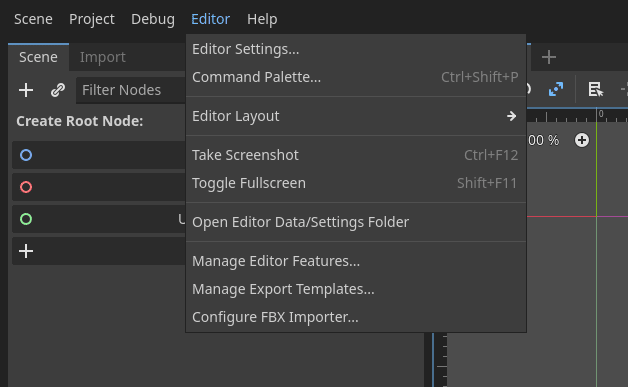Click the add new node plus icon
Viewport: 628px width, 387px height.
pos(26,90)
